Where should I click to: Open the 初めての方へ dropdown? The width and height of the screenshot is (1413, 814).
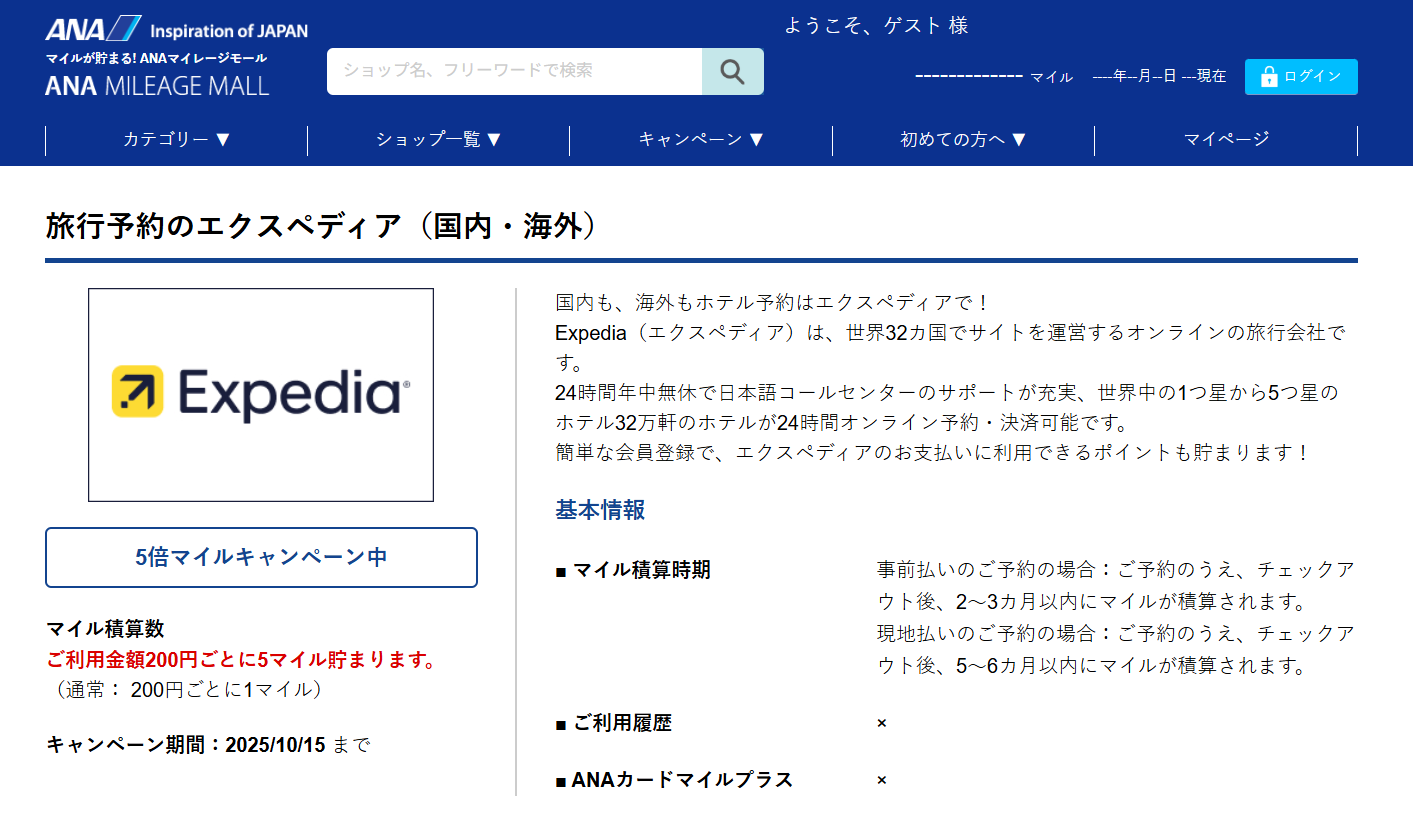coord(963,140)
